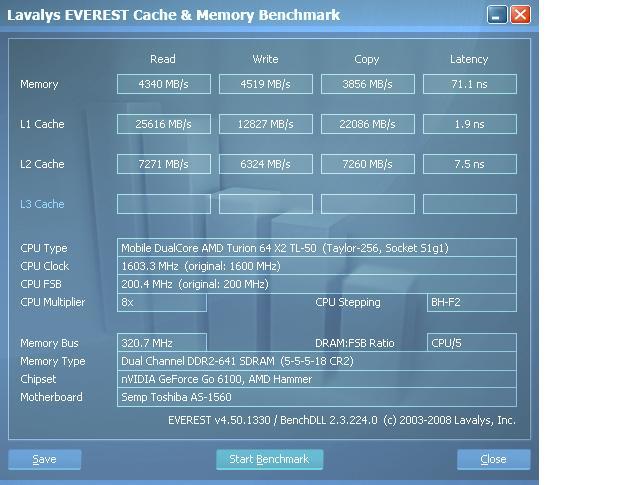Click the L1 Cache row label
640x485 pixels.
pyautogui.click(x=42, y=124)
